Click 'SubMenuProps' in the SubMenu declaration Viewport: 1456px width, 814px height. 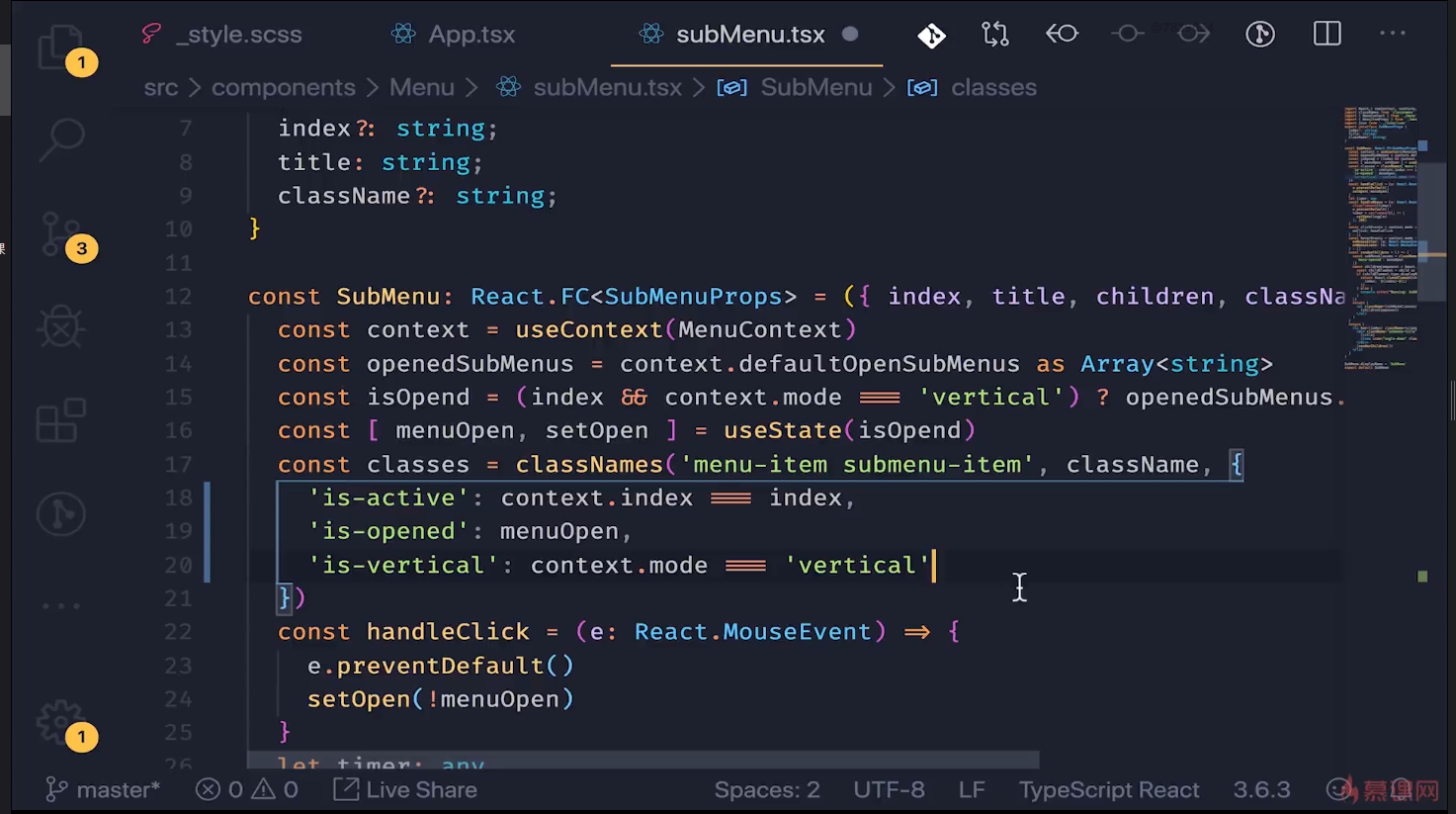tap(693, 297)
